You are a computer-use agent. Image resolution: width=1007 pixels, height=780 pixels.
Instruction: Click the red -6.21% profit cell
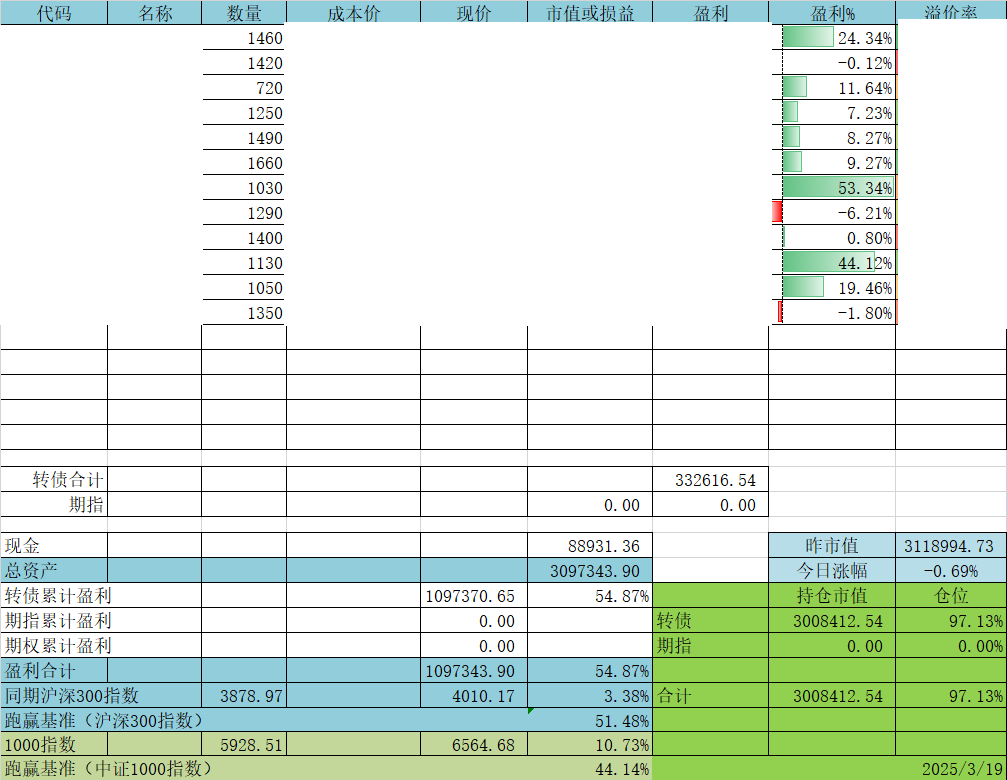coord(837,213)
